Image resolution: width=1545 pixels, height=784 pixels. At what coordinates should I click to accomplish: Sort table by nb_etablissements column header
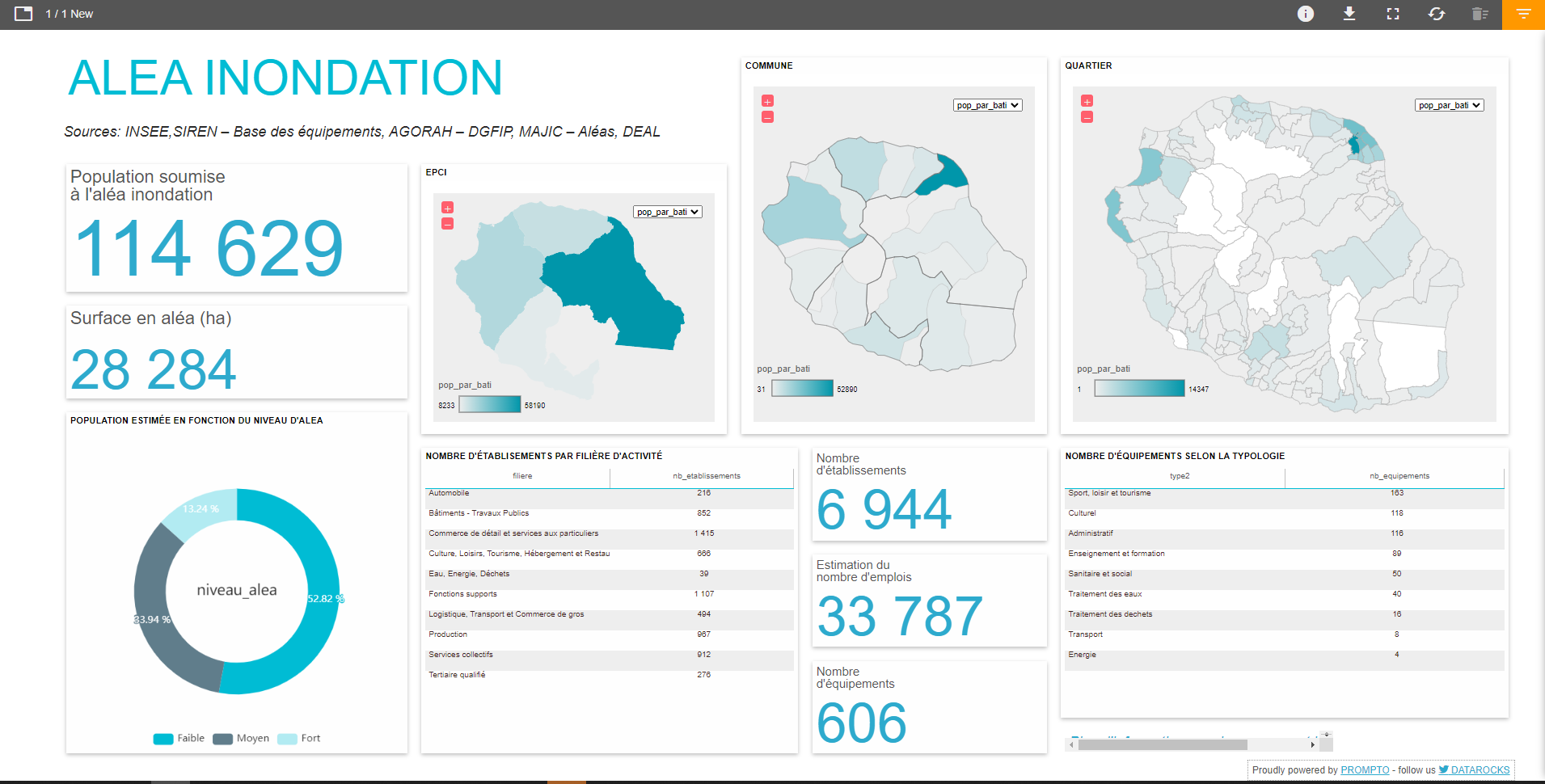(706, 476)
